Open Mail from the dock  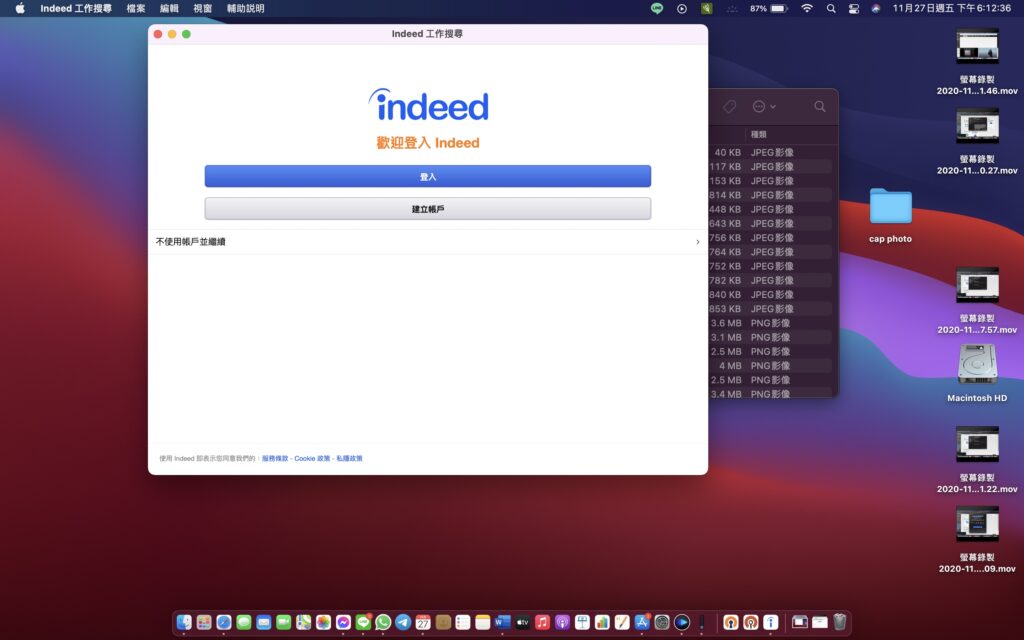click(264, 622)
